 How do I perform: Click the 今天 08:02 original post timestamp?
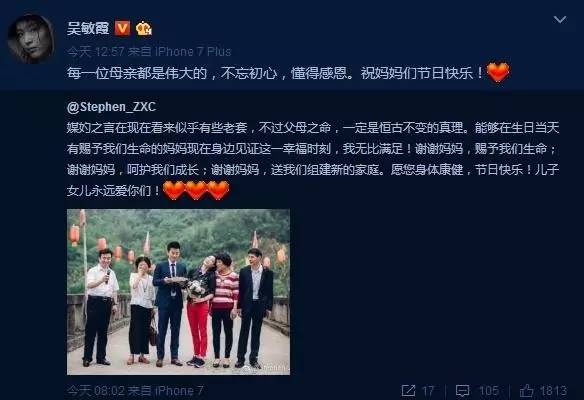click(x=95, y=390)
